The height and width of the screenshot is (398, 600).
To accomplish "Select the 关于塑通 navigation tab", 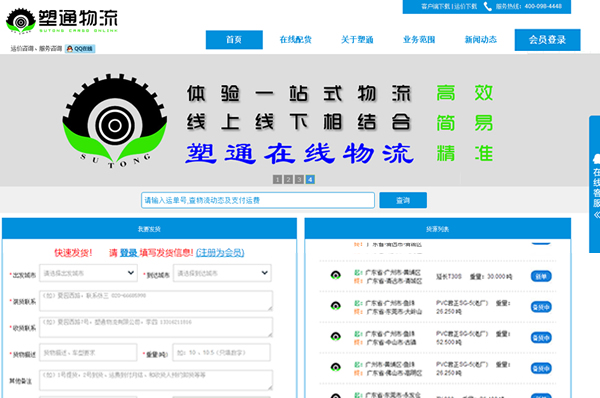I will [x=357, y=40].
